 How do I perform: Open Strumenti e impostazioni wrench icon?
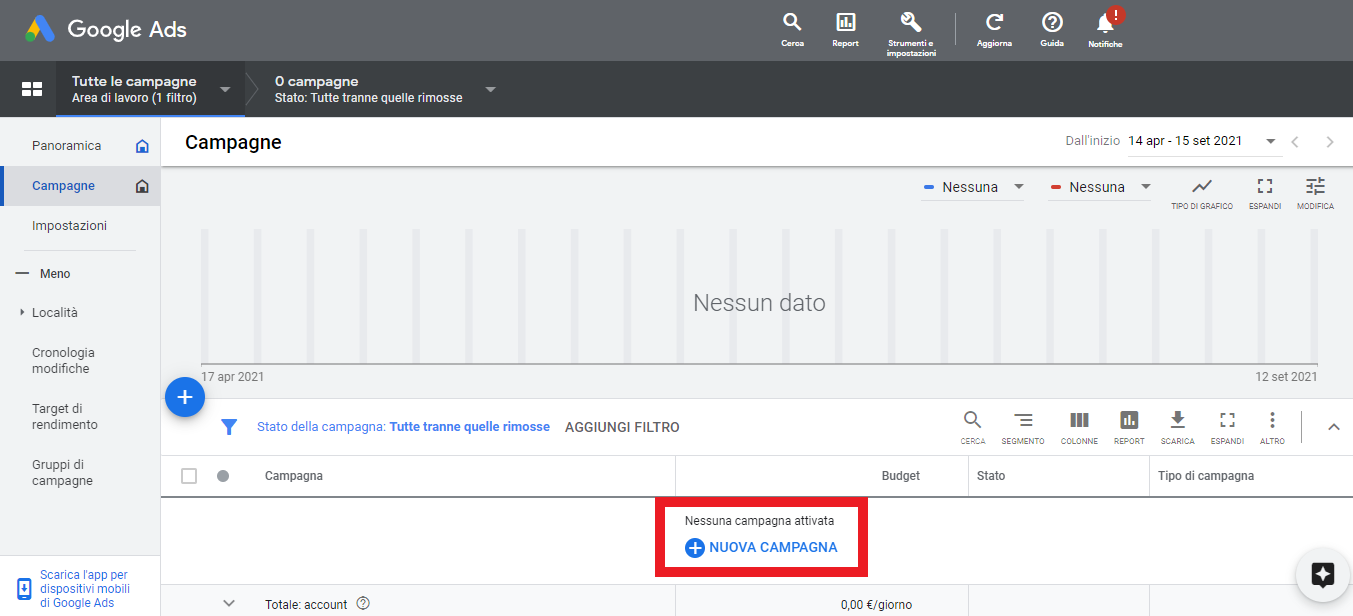tap(911, 23)
